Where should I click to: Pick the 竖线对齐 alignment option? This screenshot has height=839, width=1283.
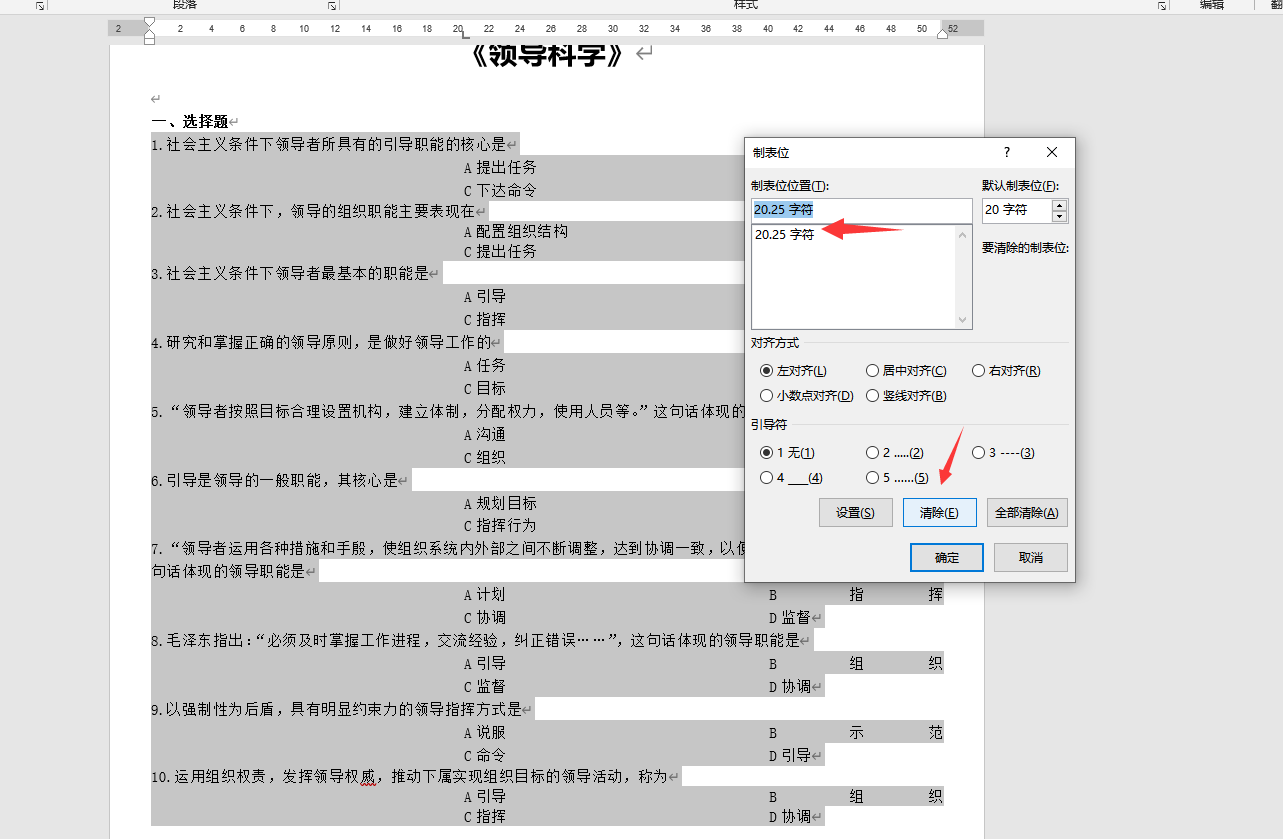pos(873,396)
